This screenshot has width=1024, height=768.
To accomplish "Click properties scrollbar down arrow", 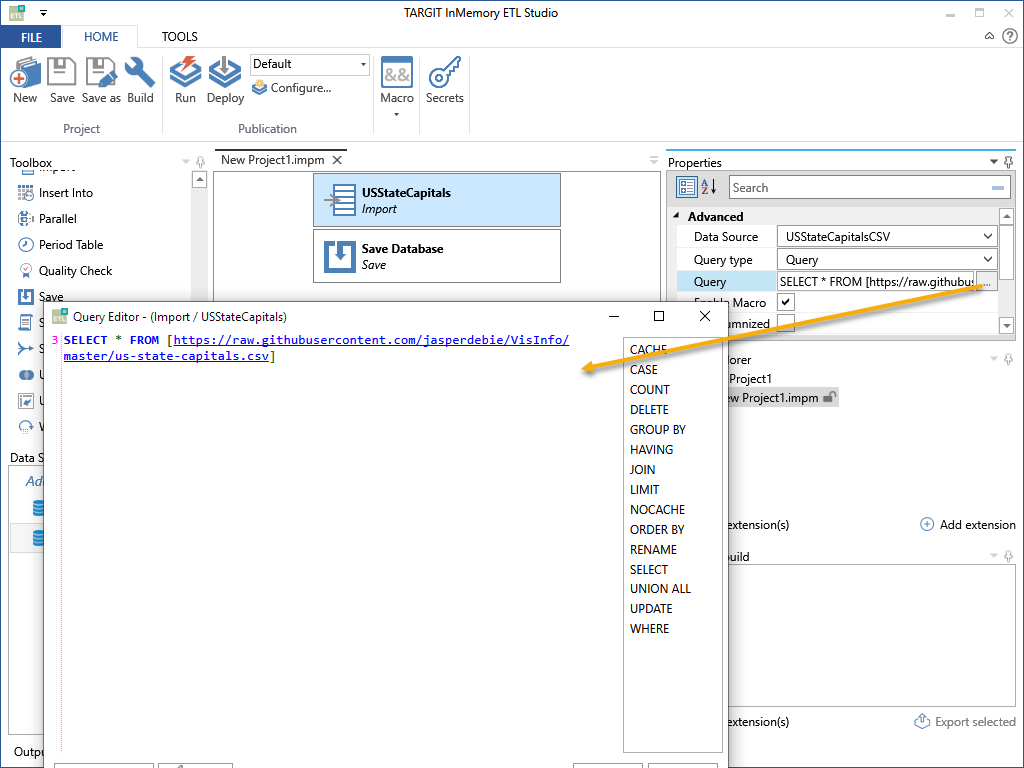I will point(1006,325).
